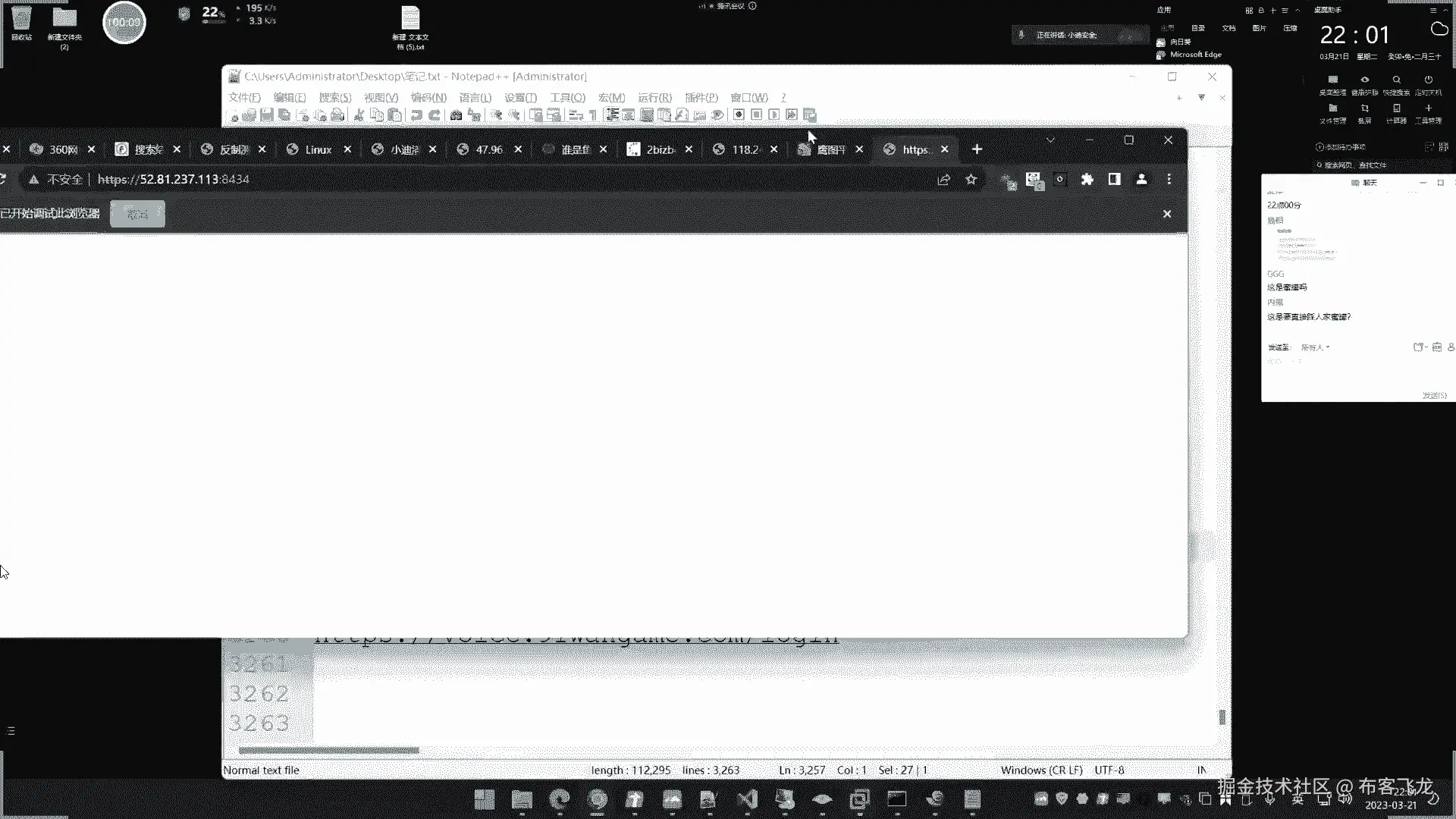This screenshot has width=1456, height=819.
Task: Bookmark this page with the star icon
Action: pyautogui.click(x=971, y=180)
